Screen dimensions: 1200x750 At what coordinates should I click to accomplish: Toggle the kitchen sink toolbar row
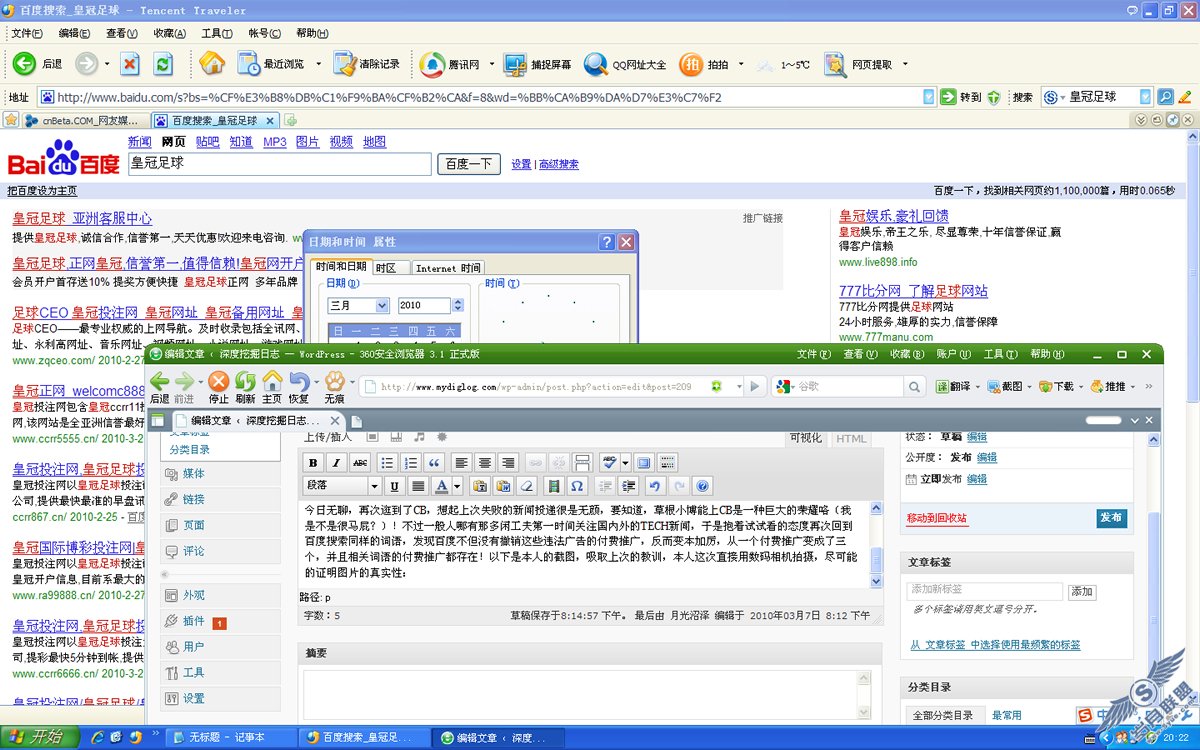[x=668, y=462]
